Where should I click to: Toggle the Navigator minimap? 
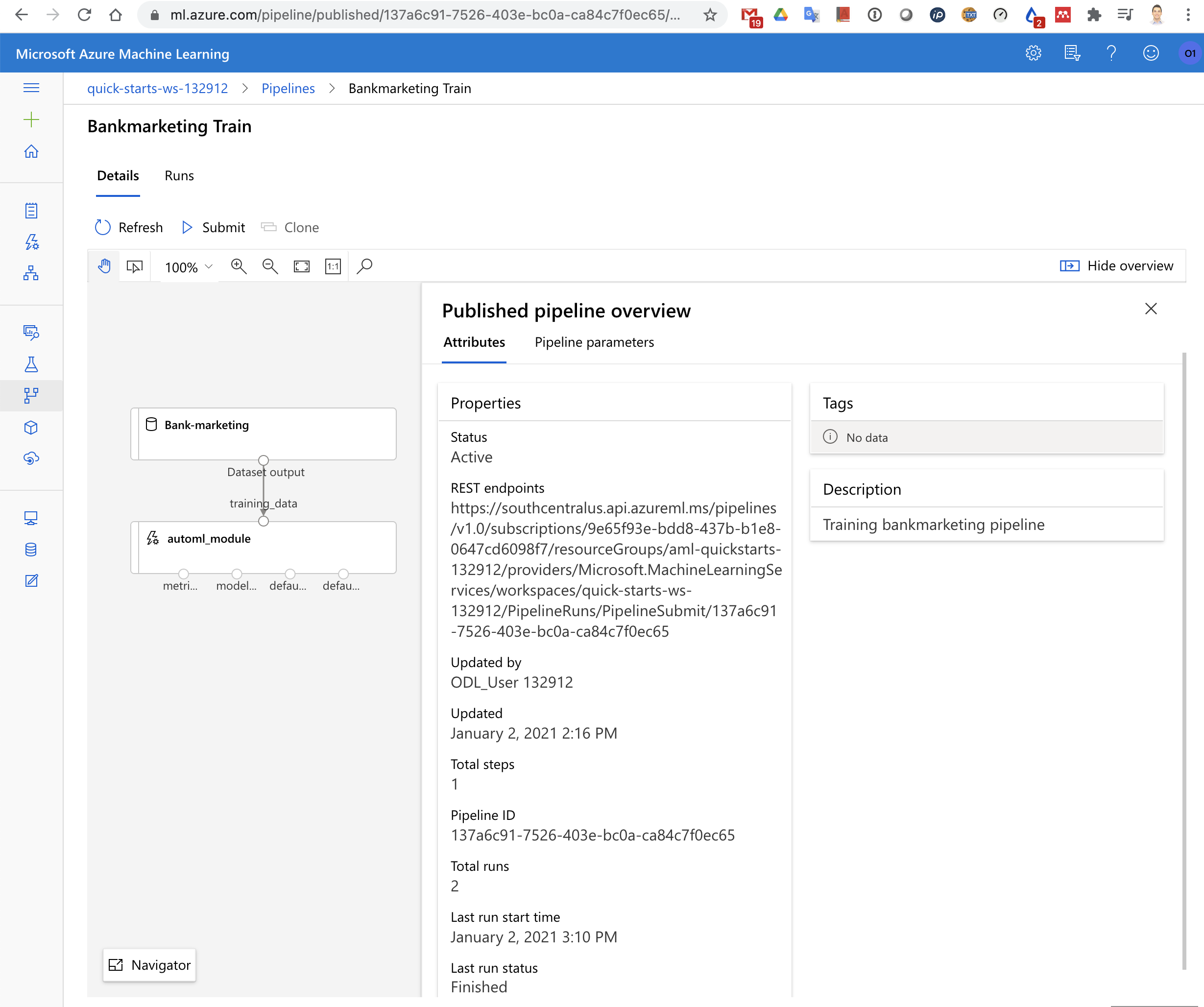pyautogui.click(x=149, y=965)
